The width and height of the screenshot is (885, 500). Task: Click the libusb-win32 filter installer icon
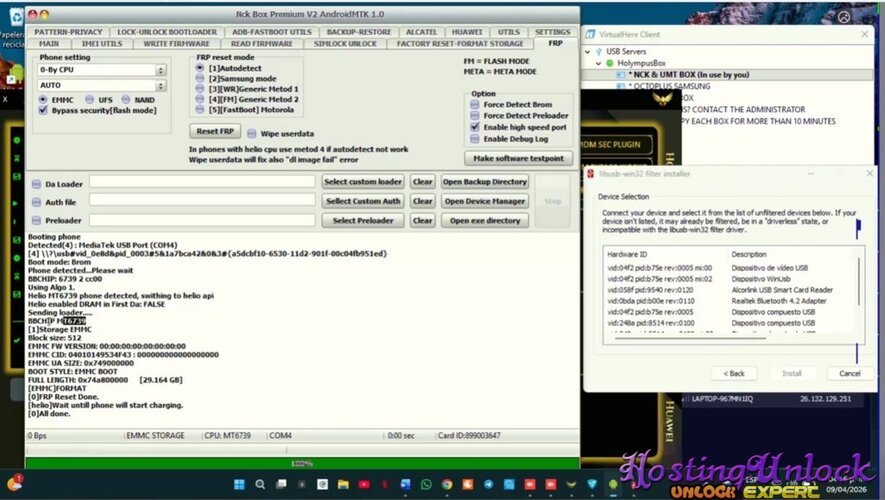(592, 175)
